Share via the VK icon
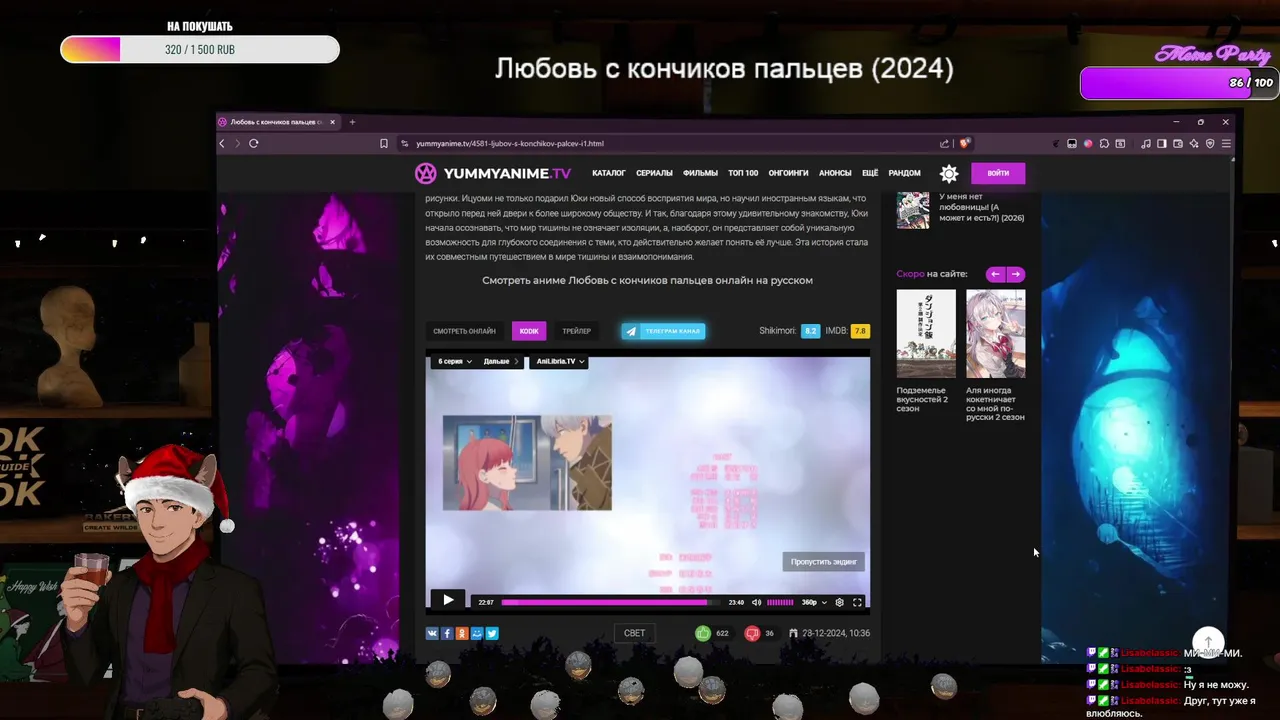The width and height of the screenshot is (1280, 720). tap(432, 633)
